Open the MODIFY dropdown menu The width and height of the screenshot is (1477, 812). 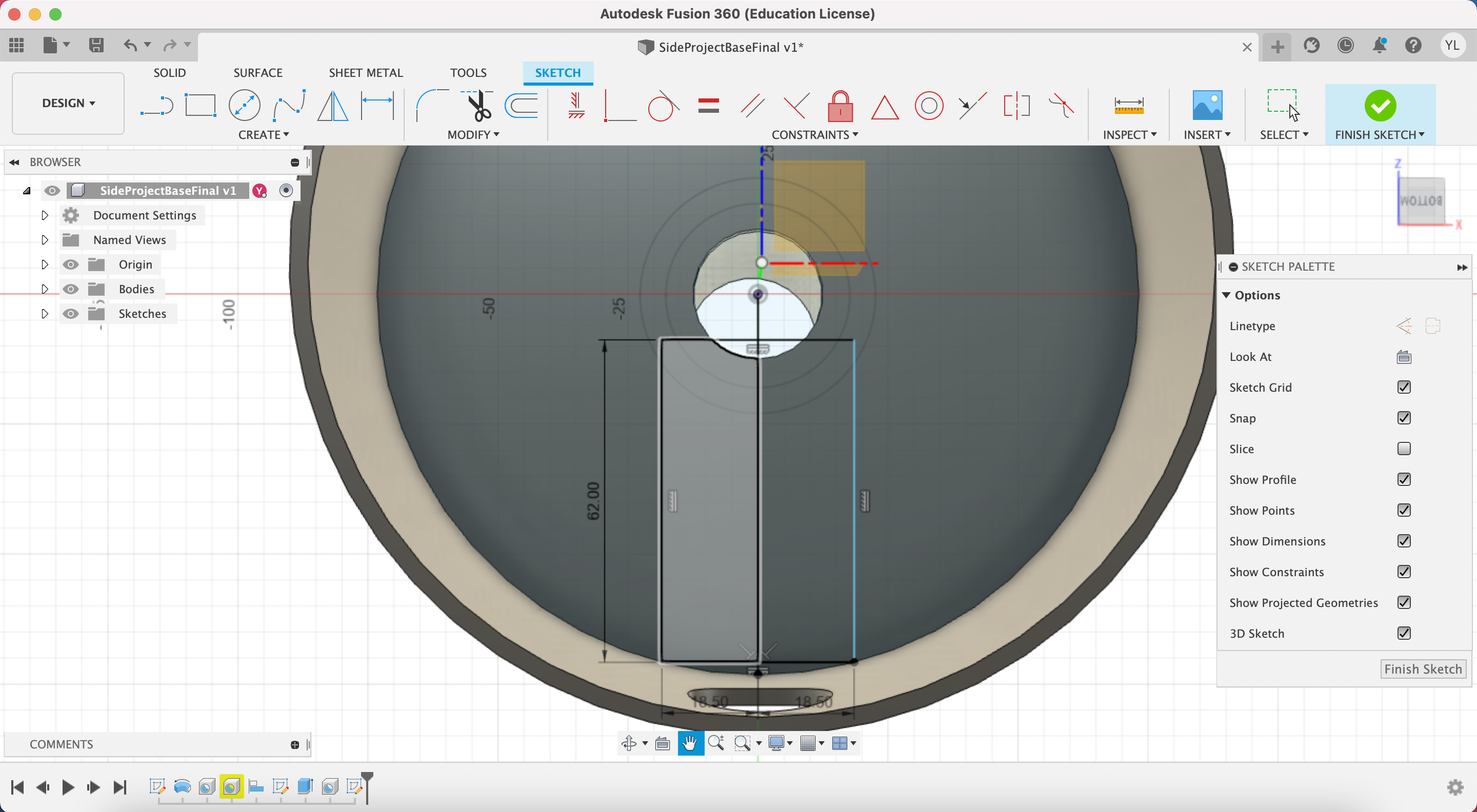pyautogui.click(x=472, y=134)
